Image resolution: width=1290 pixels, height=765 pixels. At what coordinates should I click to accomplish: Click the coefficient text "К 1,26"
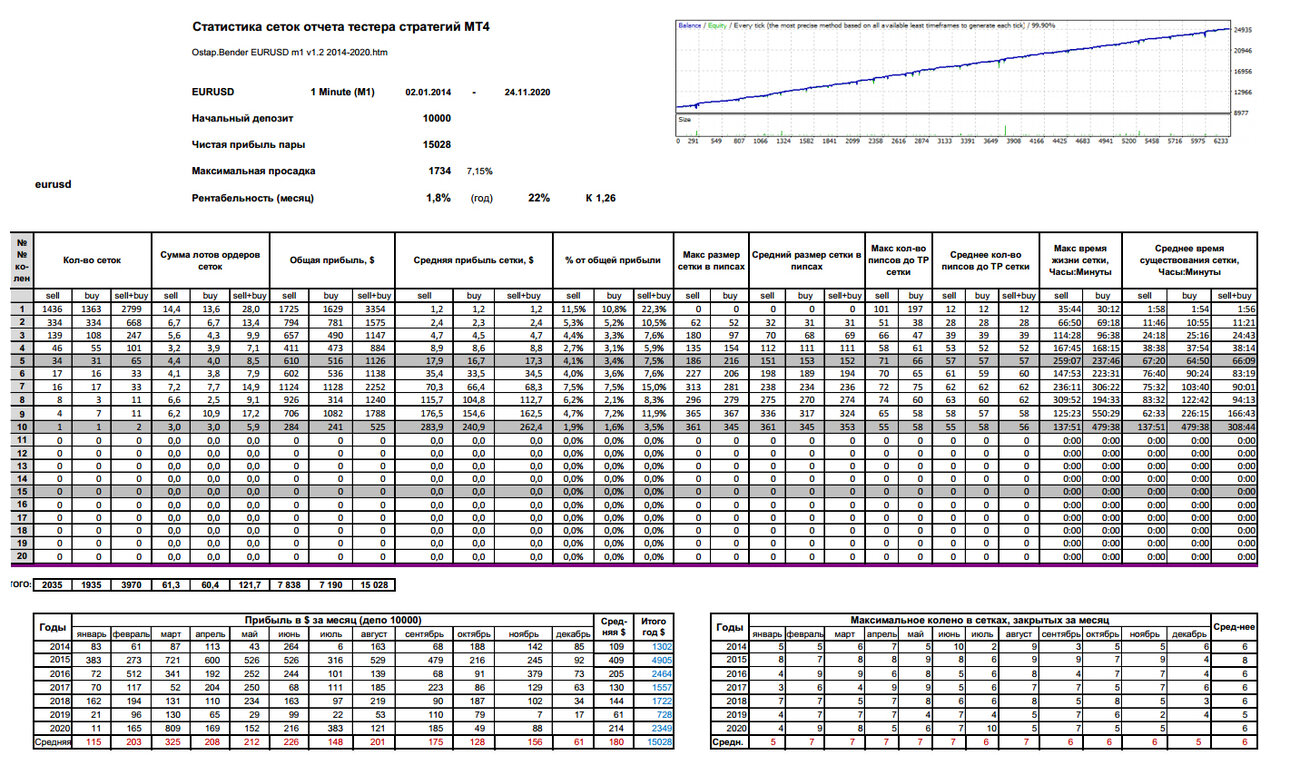[600, 198]
